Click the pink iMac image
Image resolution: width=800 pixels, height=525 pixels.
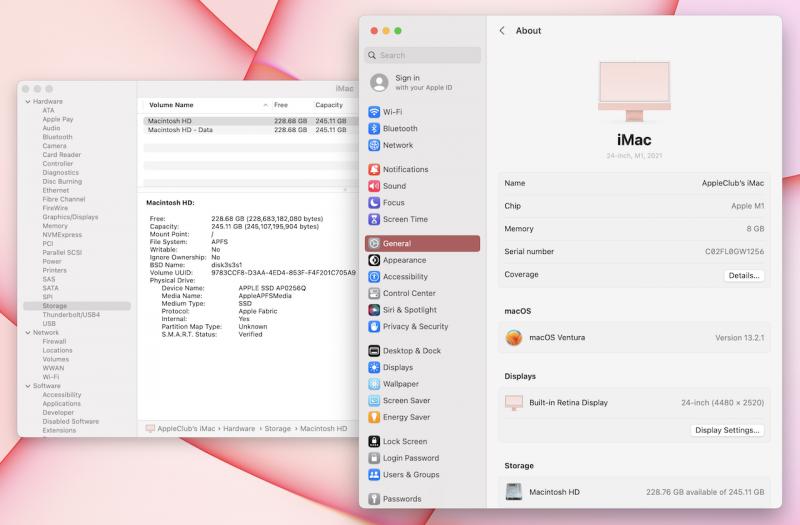[x=634, y=92]
